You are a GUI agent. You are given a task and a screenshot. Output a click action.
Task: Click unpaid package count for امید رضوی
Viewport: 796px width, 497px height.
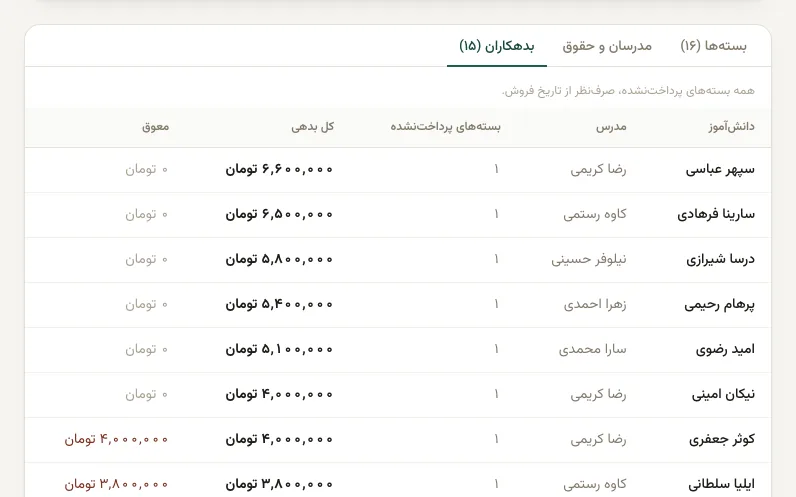pyautogui.click(x=496, y=350)
